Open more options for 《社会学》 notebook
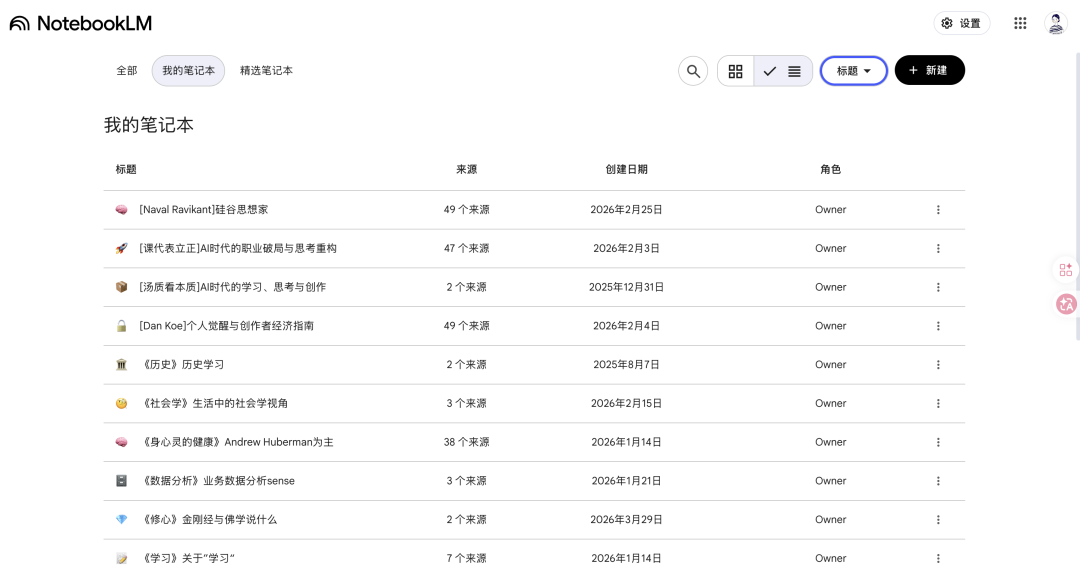The image size is (1080, 576). 937,403
